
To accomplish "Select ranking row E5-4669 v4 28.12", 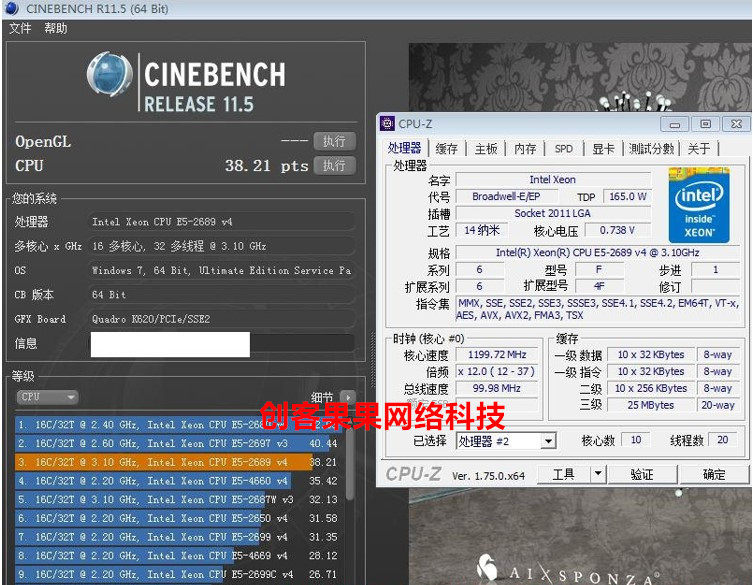I will click(x=178, y=556).
